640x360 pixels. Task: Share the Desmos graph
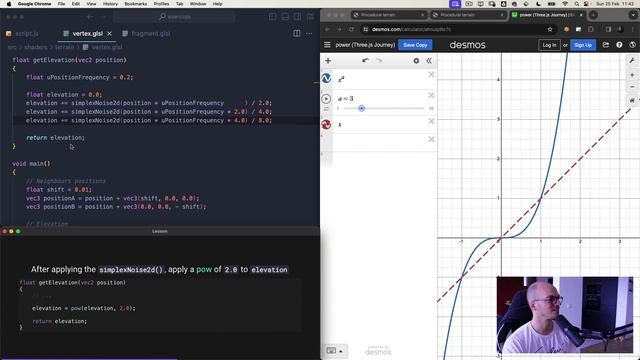(x=606, y=45)
